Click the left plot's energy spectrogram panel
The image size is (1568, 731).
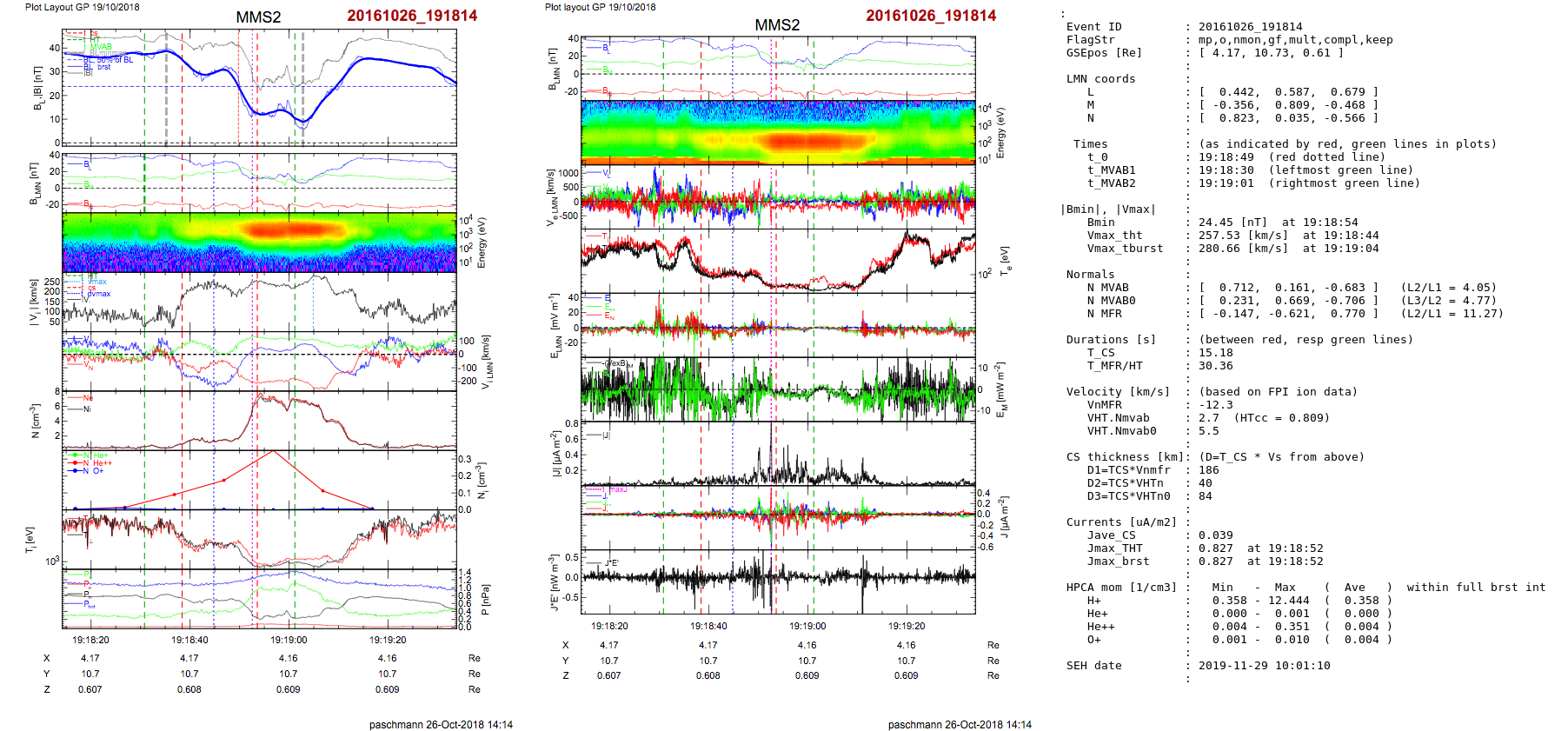[x=259, y=242]
